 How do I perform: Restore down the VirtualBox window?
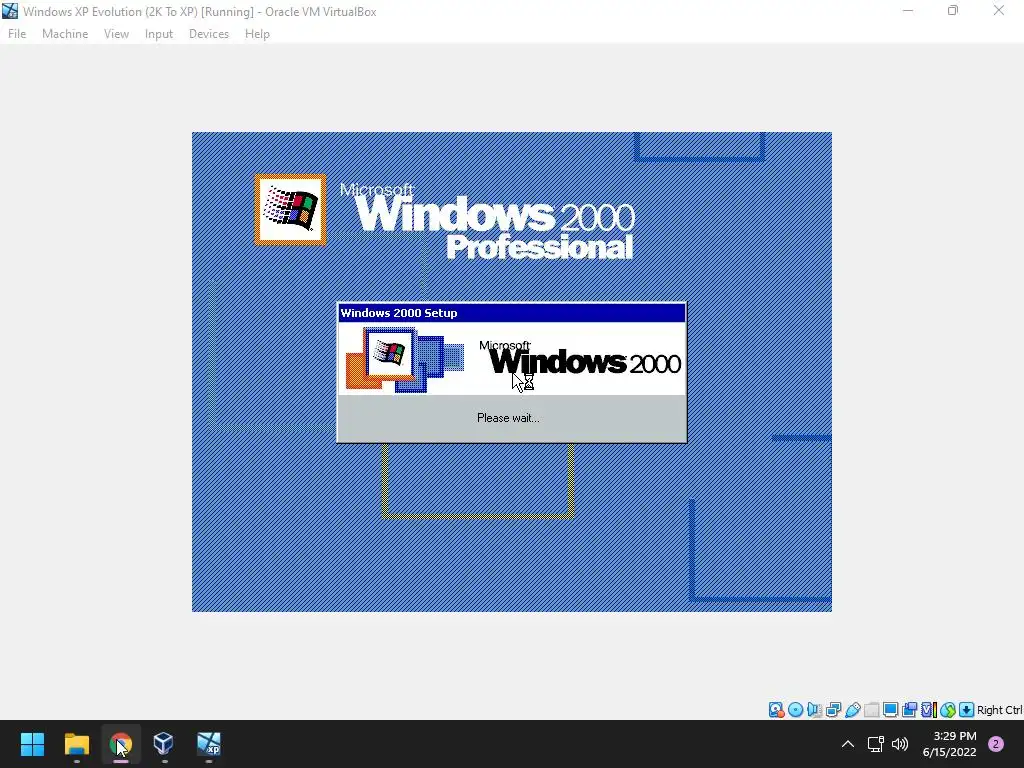click(x=953, y=11)
